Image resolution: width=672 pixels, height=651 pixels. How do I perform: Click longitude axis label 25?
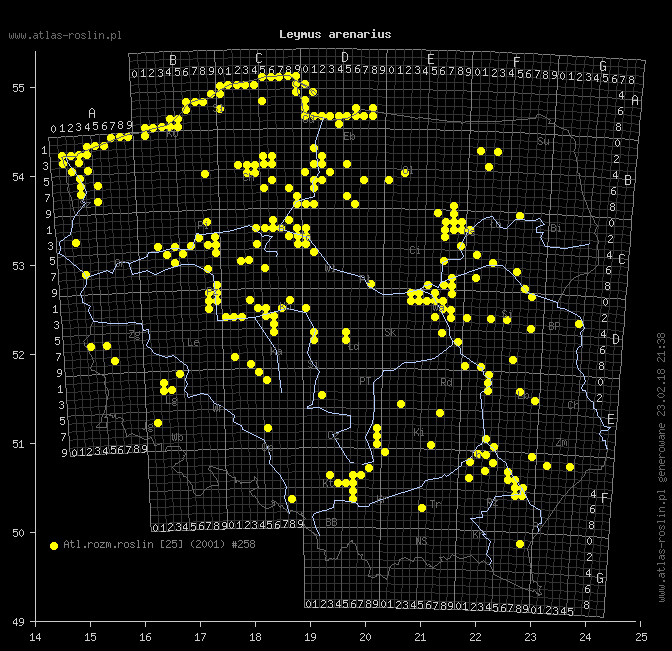coord(641,637)
